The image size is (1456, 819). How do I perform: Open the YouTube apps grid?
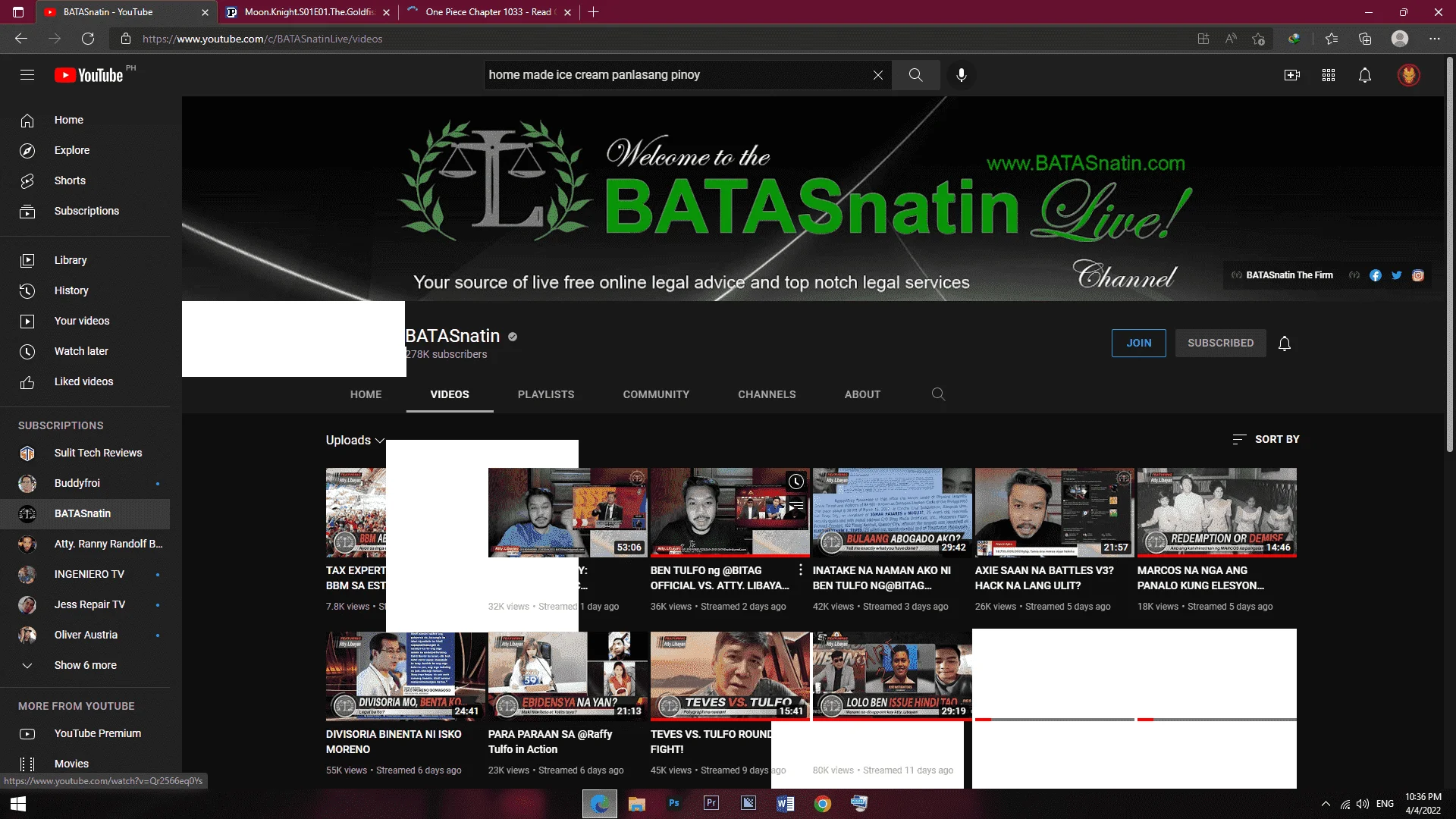(1329, 75)
